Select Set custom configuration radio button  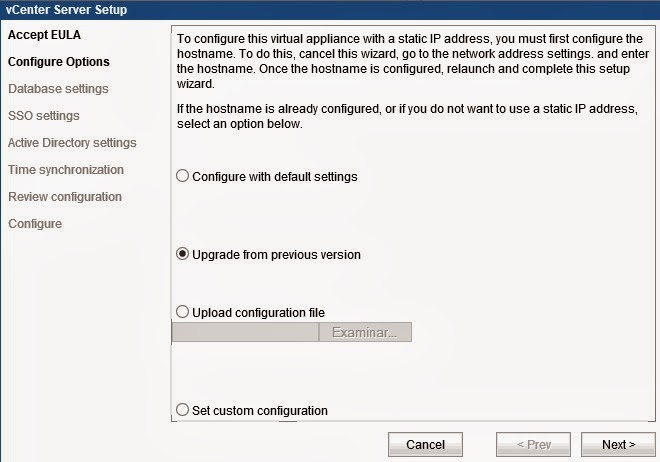point(182,409)
